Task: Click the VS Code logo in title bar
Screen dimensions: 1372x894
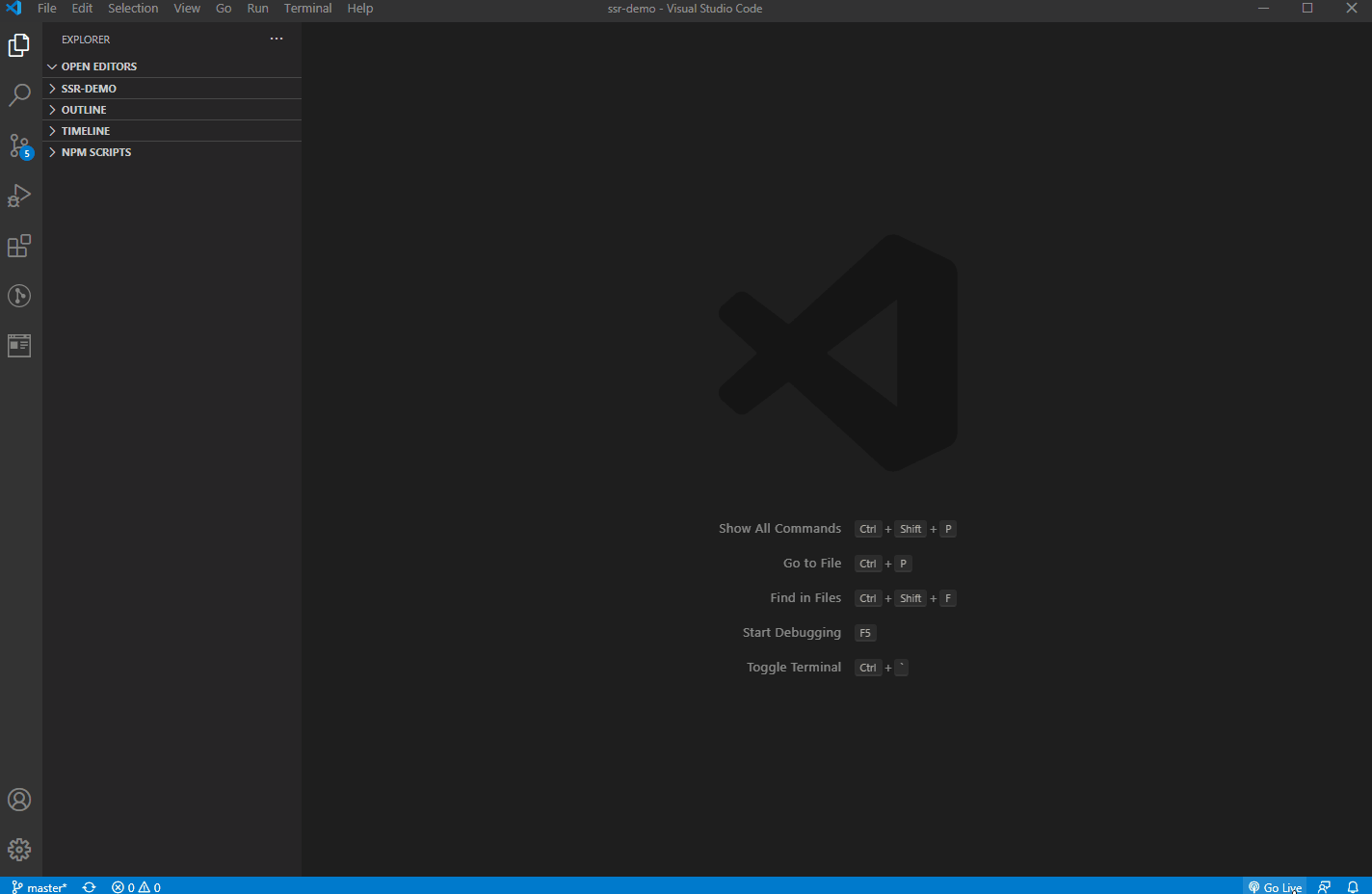Action: coord(13,8)
